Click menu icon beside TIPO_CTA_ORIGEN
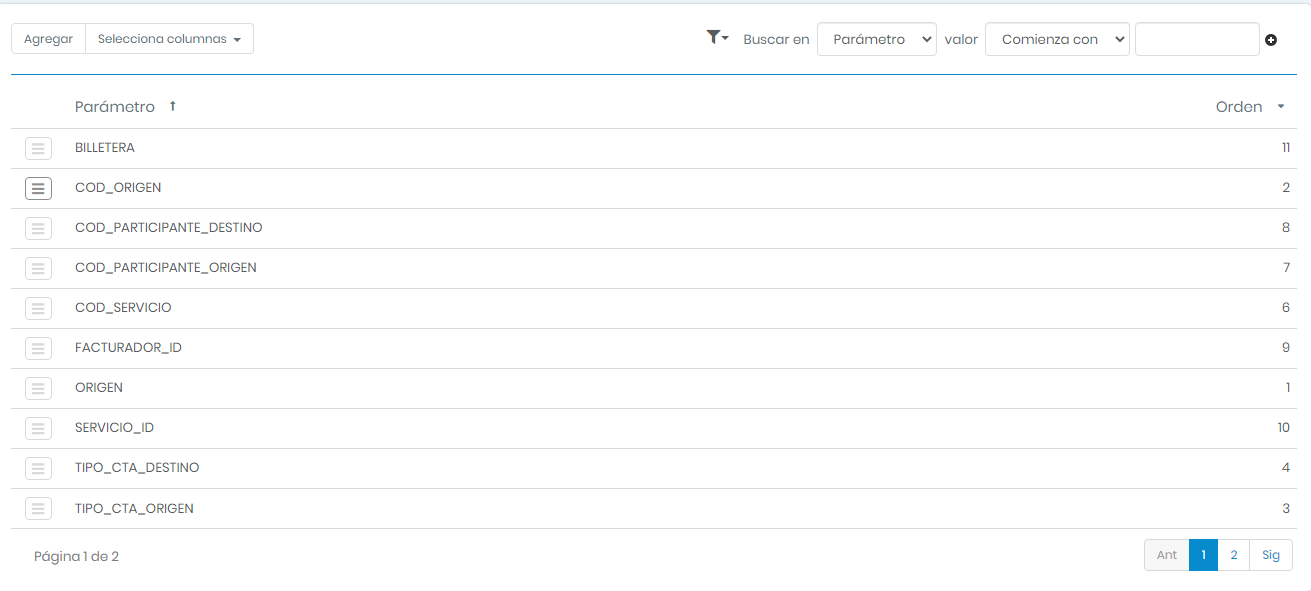The image size is (1311, 591). [x=38, y=508]
